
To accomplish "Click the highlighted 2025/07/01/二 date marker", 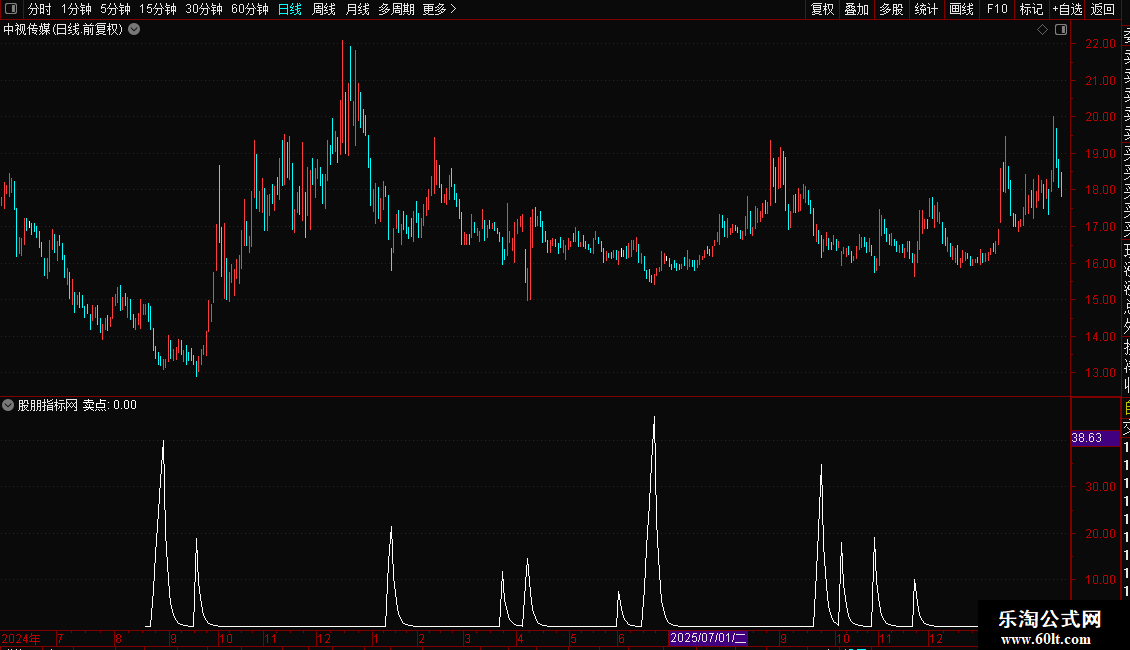I will [708, 638].
